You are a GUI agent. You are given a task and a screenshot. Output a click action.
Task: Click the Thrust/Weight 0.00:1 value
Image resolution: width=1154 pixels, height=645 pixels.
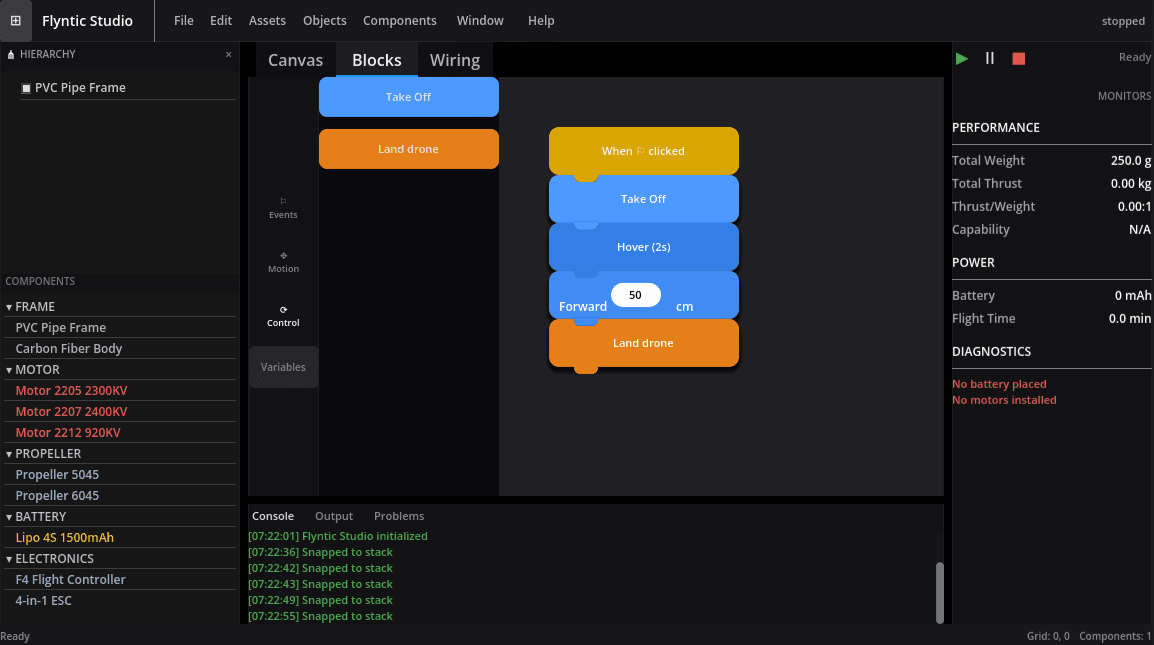(1134, 207)
